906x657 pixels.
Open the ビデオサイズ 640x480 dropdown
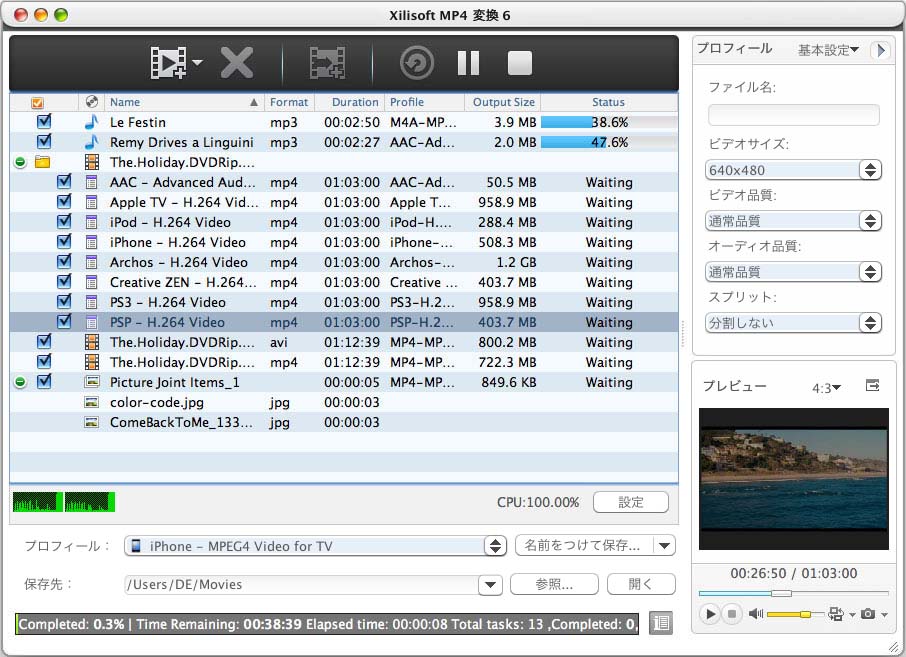coord(794,170)
